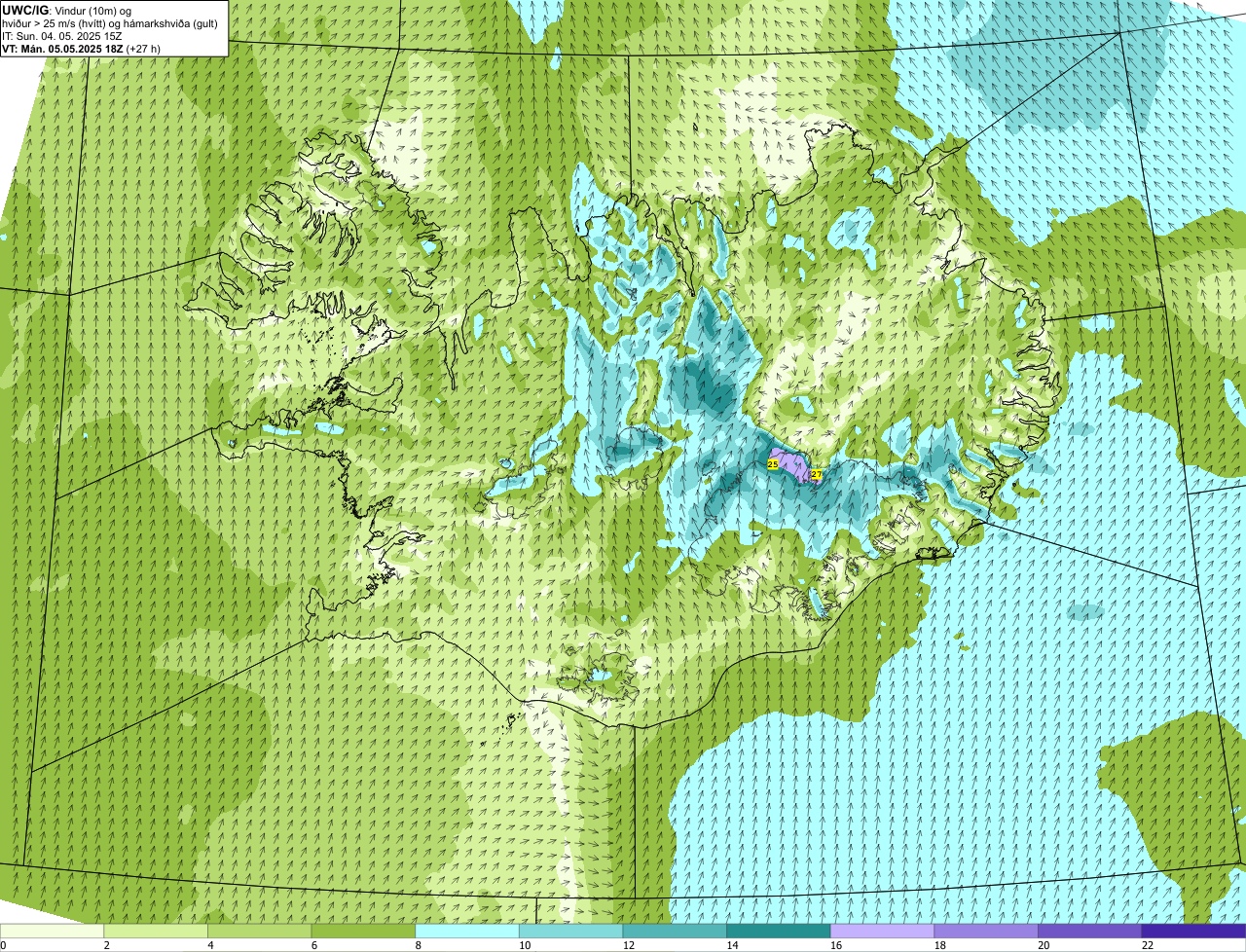Click the legend tick value "2"
The image size is (1246, 952).
[106, 945]
